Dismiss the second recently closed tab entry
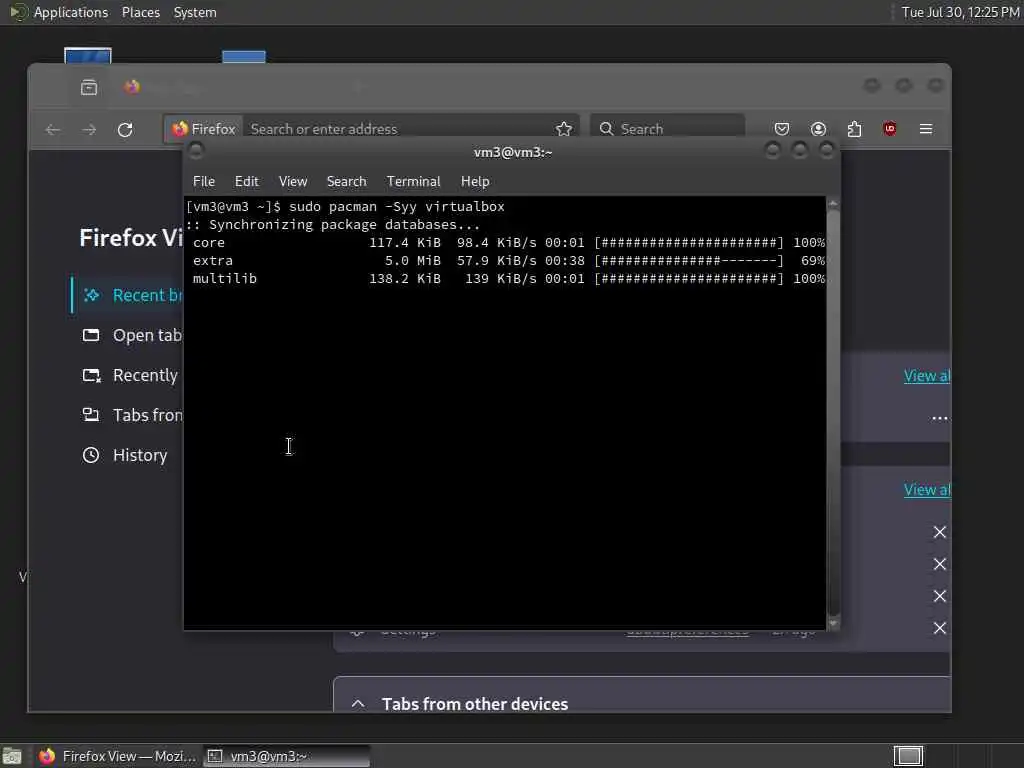Screen dimensions: 1024x768 point(940,564)
